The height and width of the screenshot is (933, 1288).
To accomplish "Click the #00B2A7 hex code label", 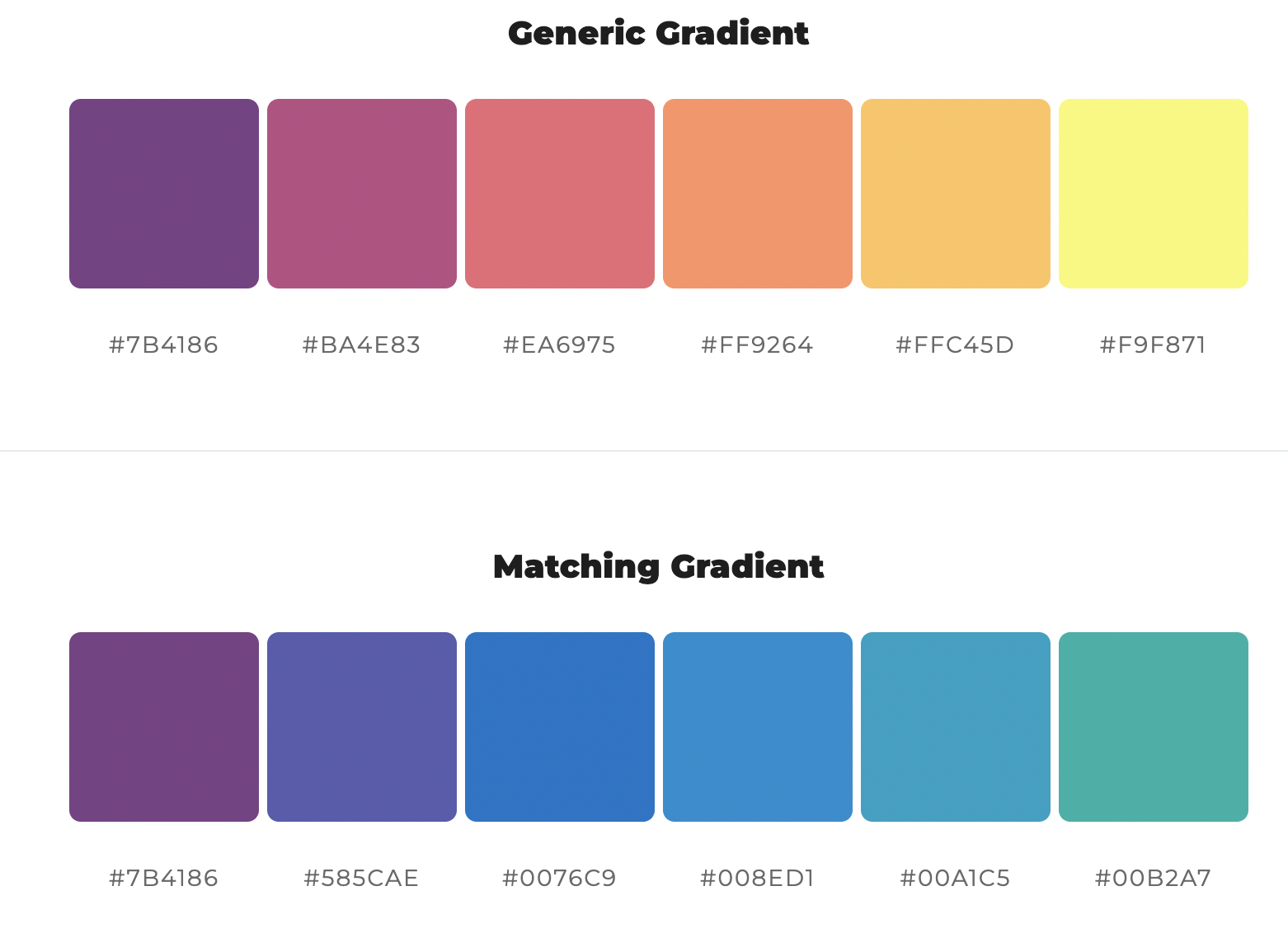I will pos(1154,878).
